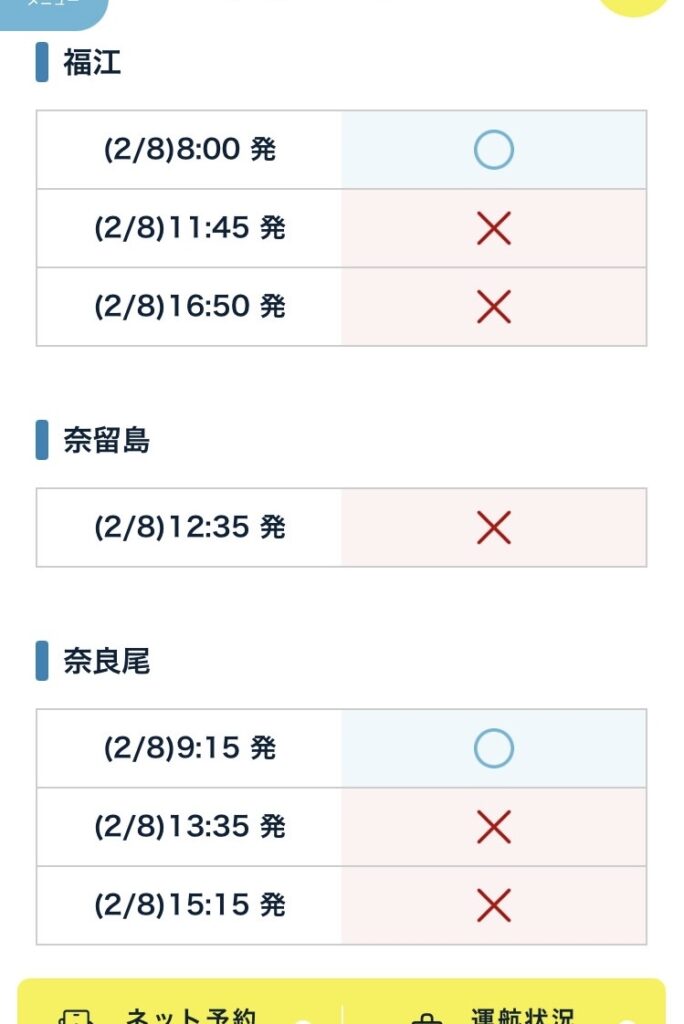This screenshot has height=1024, width=684.
Task: Select the (2/8)8:00 発 row label
Action: [189, 150]
